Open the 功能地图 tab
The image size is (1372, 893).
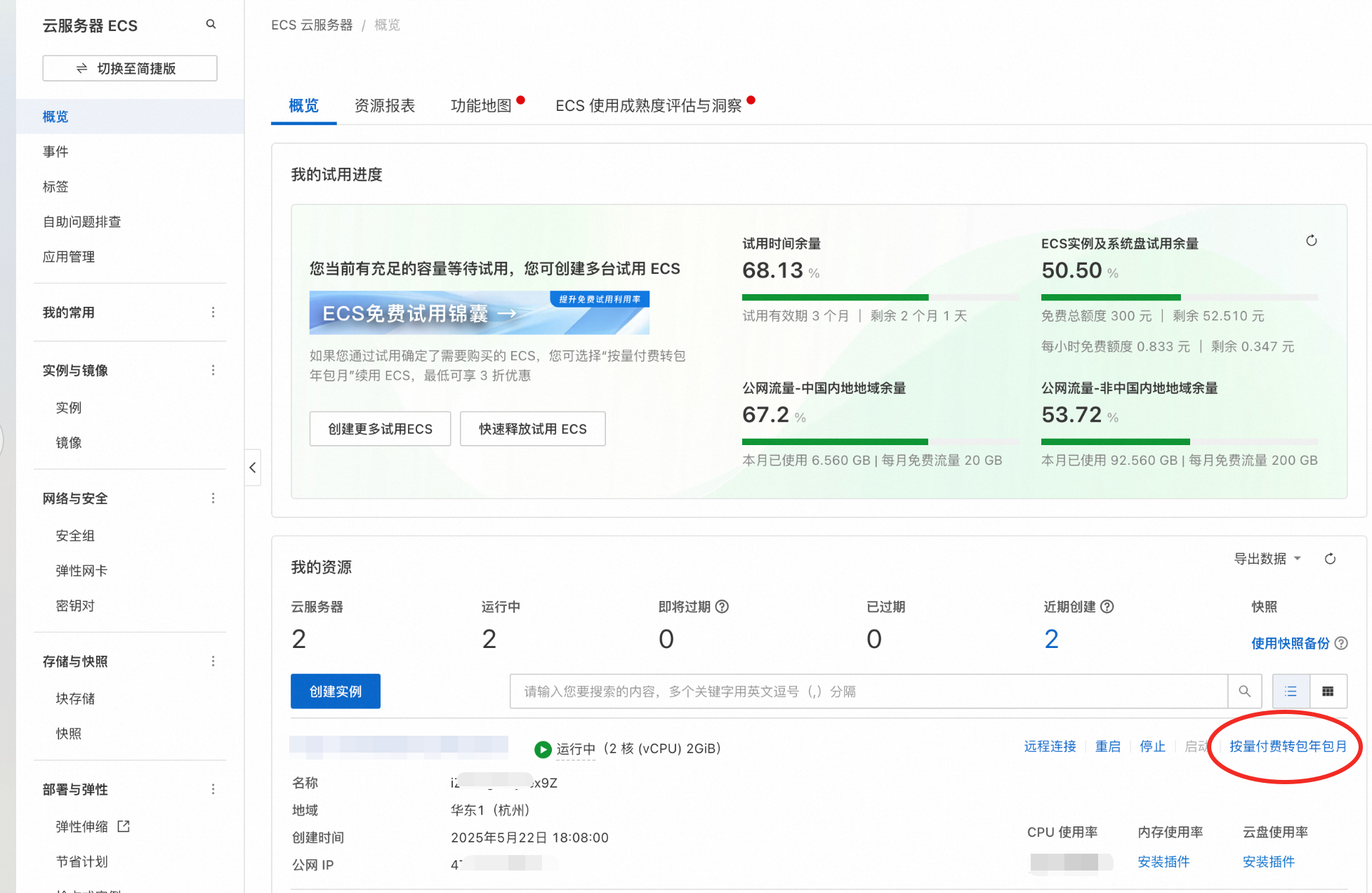point(481,105)
